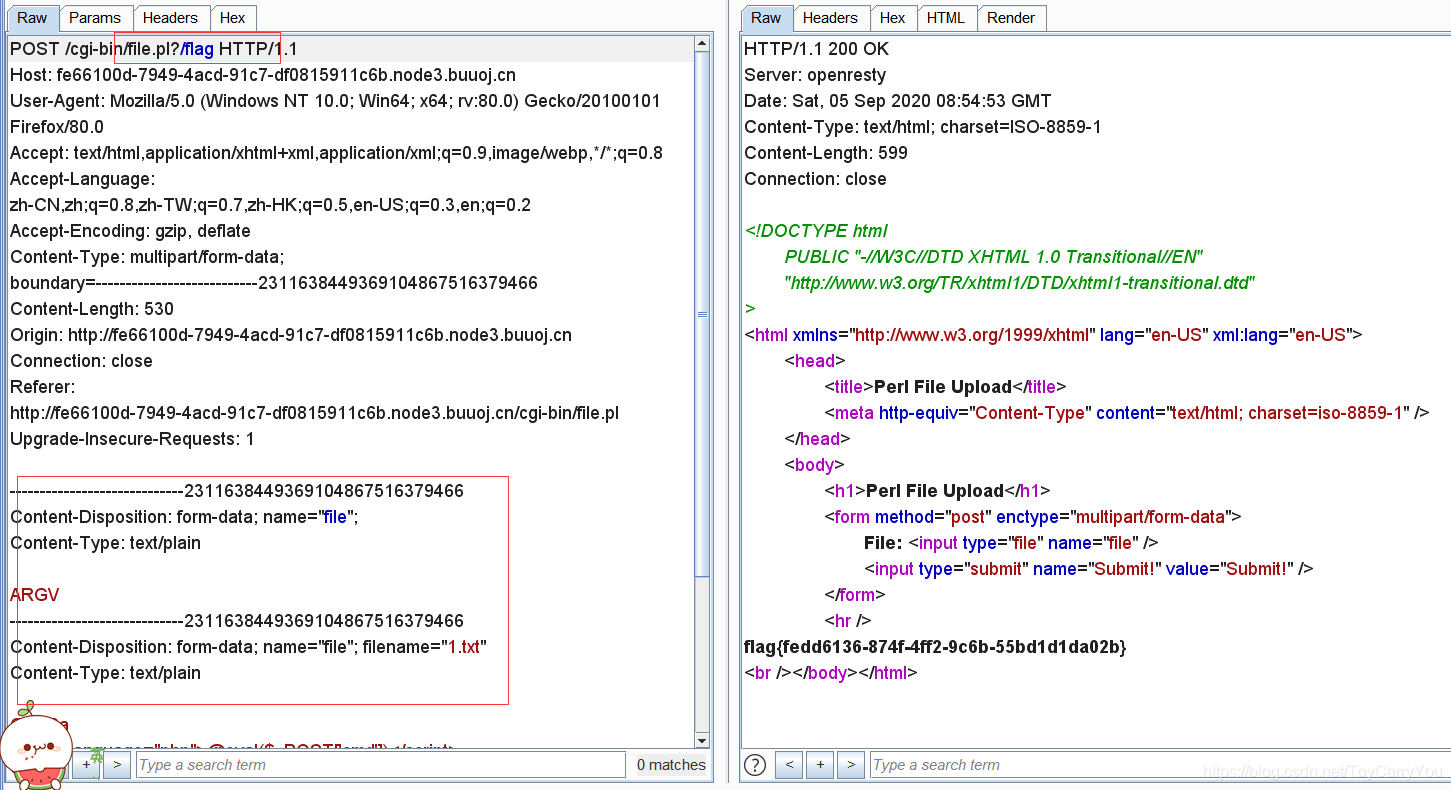This screenshot has width=1451, height=790.
Task: Click the request scrollbar down arrow
Action: [702, 739]
